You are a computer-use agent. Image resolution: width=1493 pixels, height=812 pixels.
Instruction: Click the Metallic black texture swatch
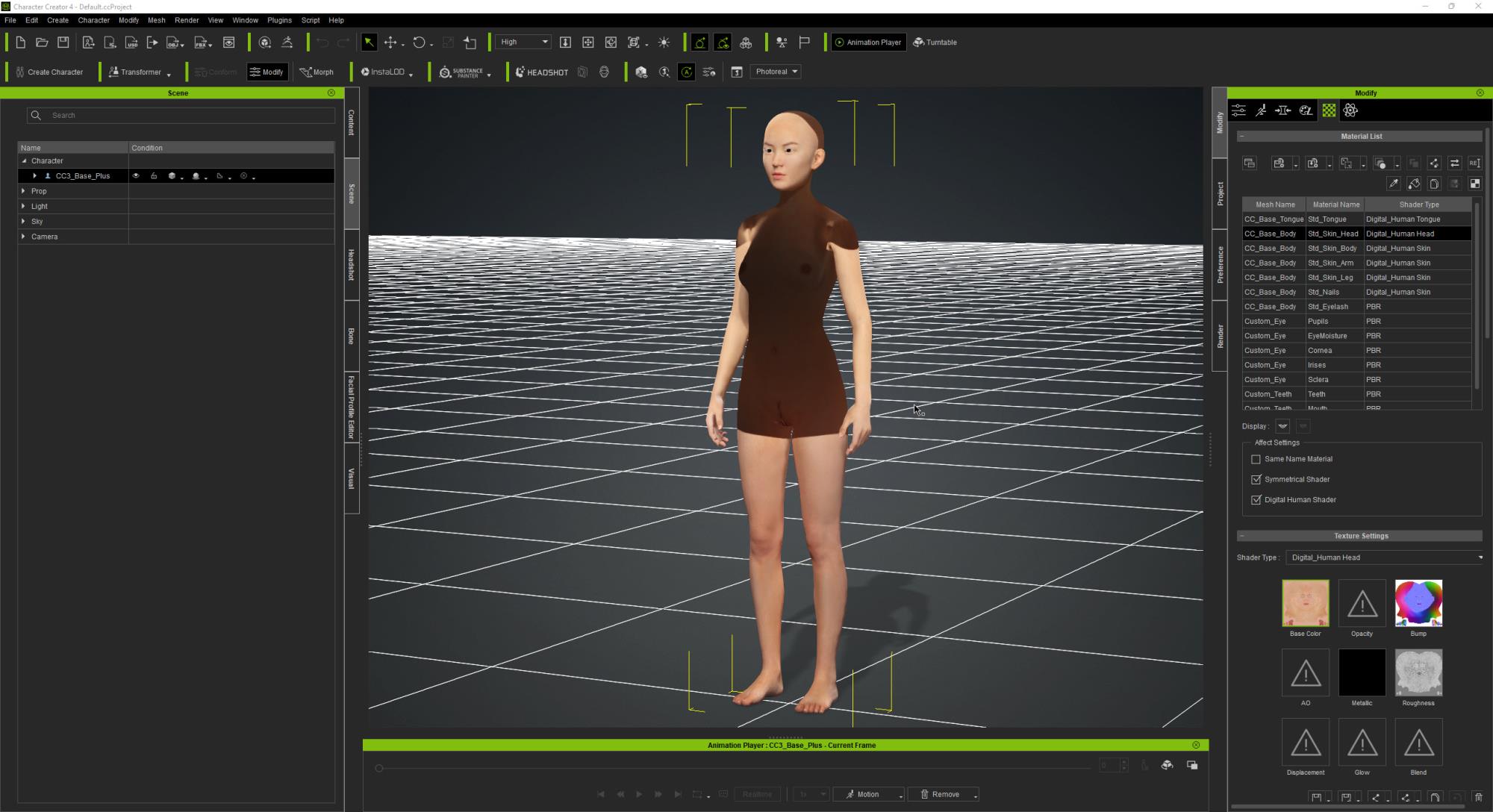coord(1362,672)
